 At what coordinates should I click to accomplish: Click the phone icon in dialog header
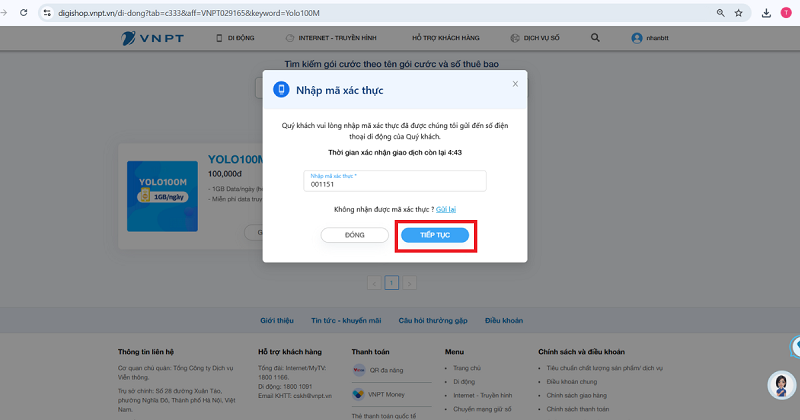tap(281, 89)
